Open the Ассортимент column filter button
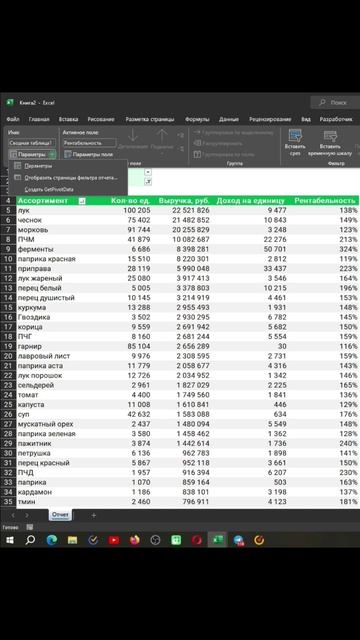 click(x=82, y=200)
